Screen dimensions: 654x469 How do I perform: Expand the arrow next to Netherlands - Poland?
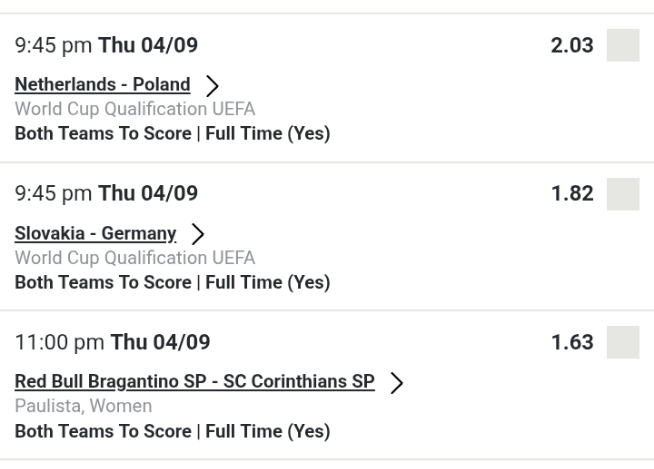[212, 85]
